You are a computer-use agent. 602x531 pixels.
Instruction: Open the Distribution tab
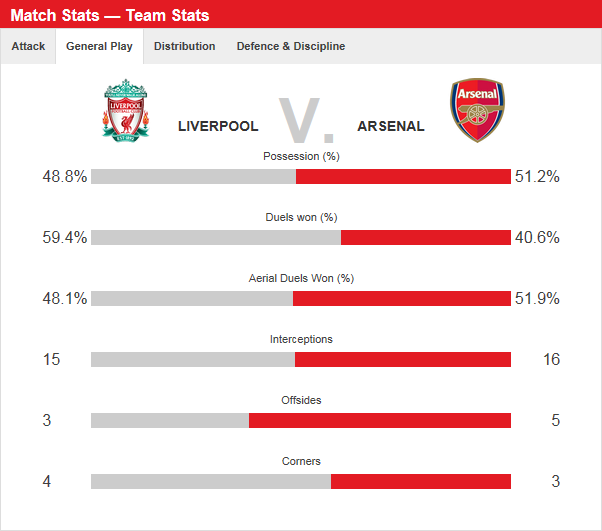184,46
